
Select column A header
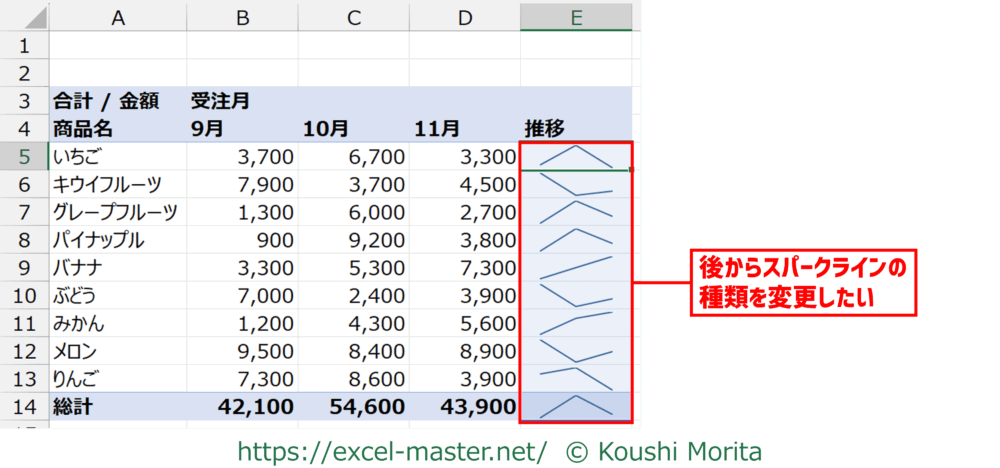(117, 17)
